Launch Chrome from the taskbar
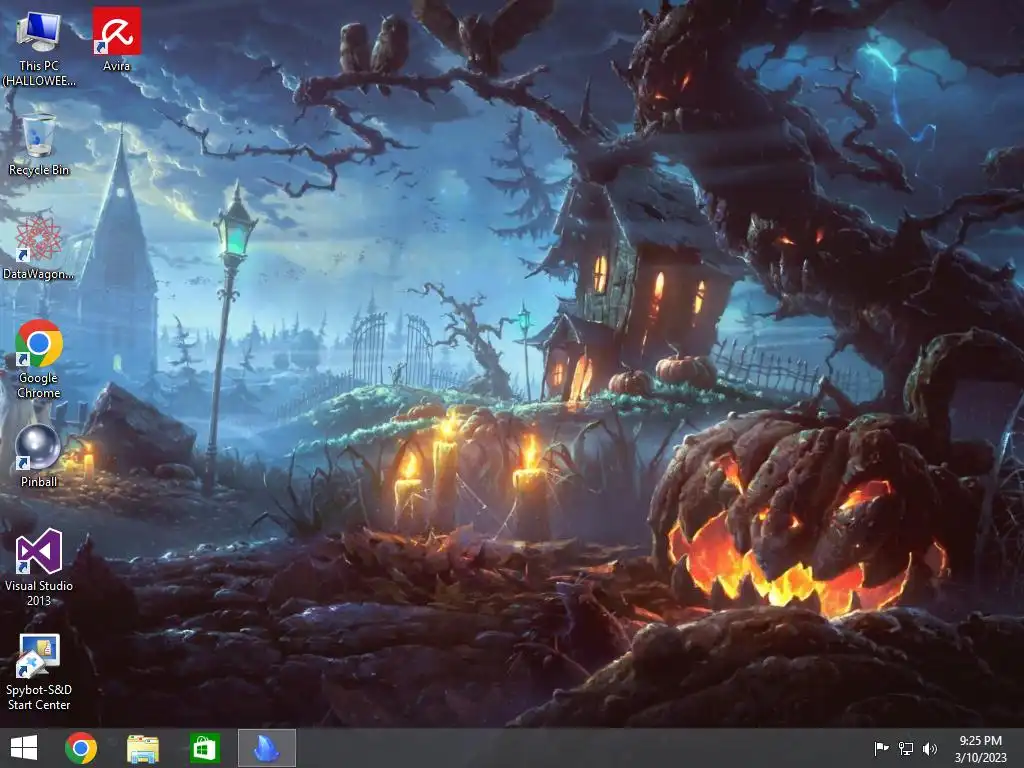 click(x=81, y=748)
